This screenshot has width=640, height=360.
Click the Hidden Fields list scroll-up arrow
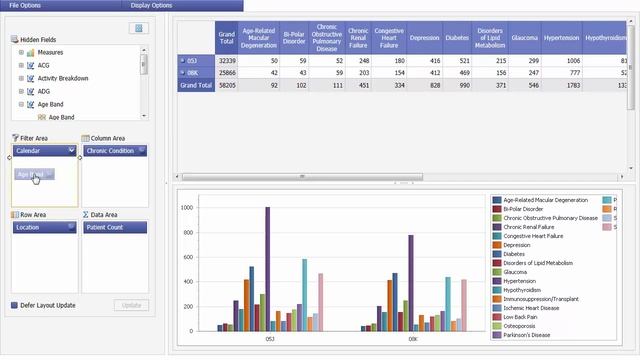pyautogui.click(x=144, y=50)
